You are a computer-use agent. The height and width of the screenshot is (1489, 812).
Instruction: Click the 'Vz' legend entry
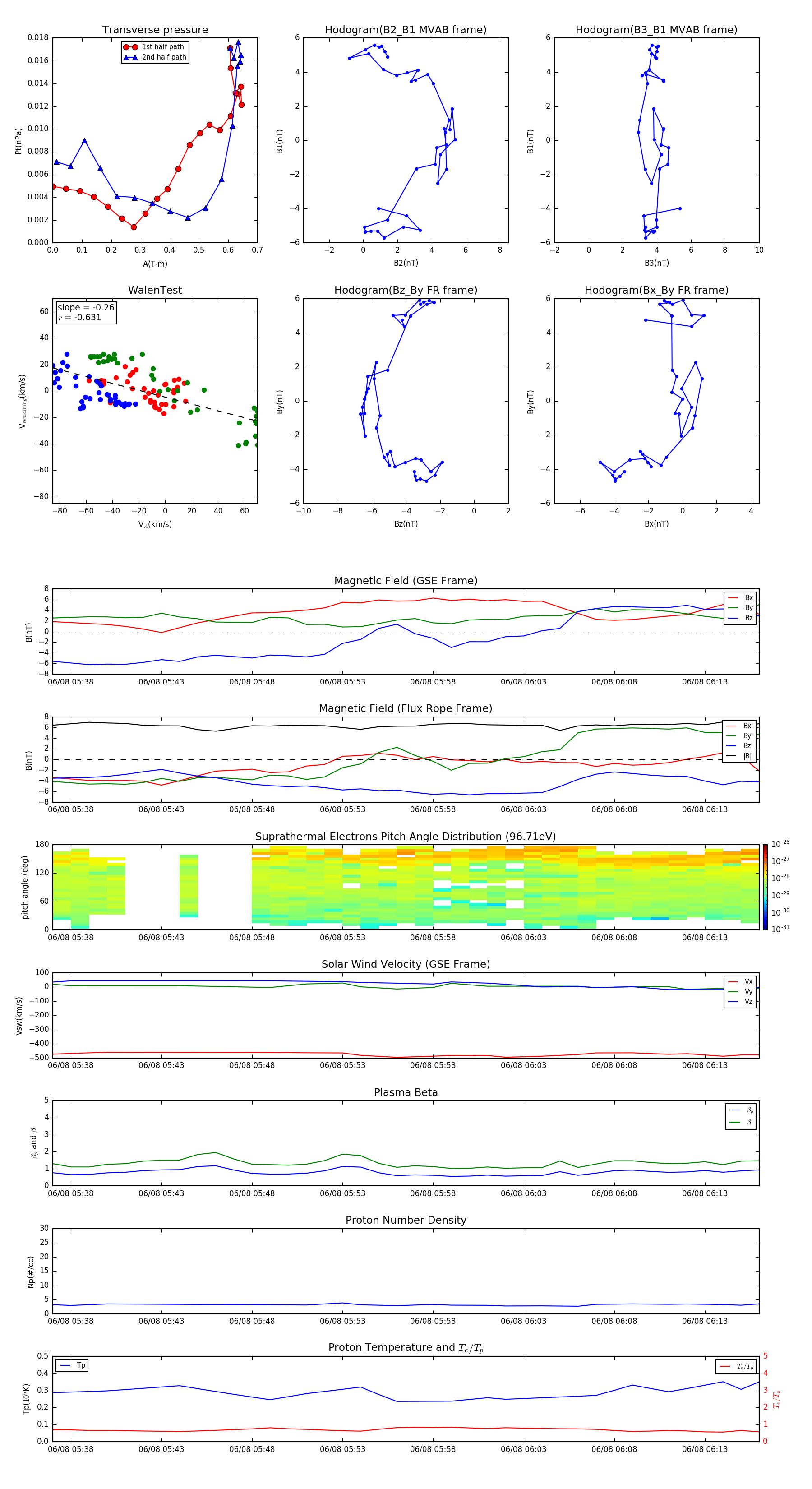[741, 1002]
